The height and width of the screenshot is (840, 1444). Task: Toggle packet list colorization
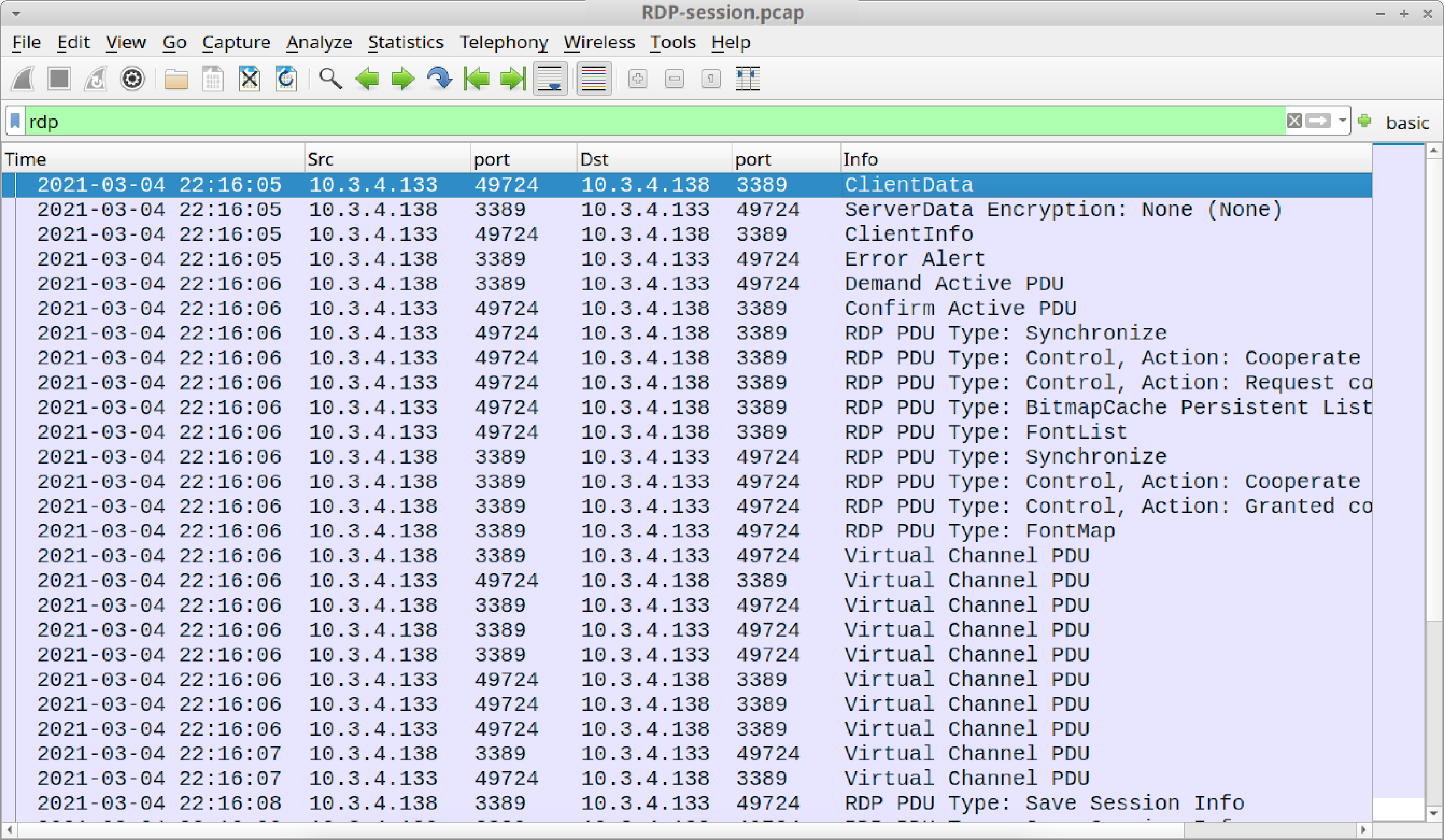point(594,79)
